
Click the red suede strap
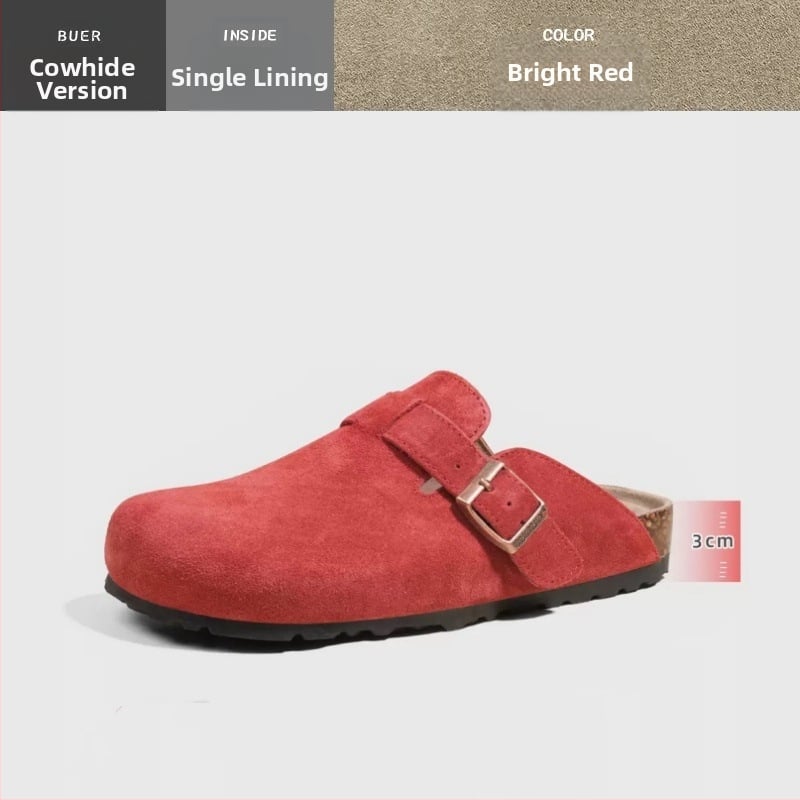(482, 490)
